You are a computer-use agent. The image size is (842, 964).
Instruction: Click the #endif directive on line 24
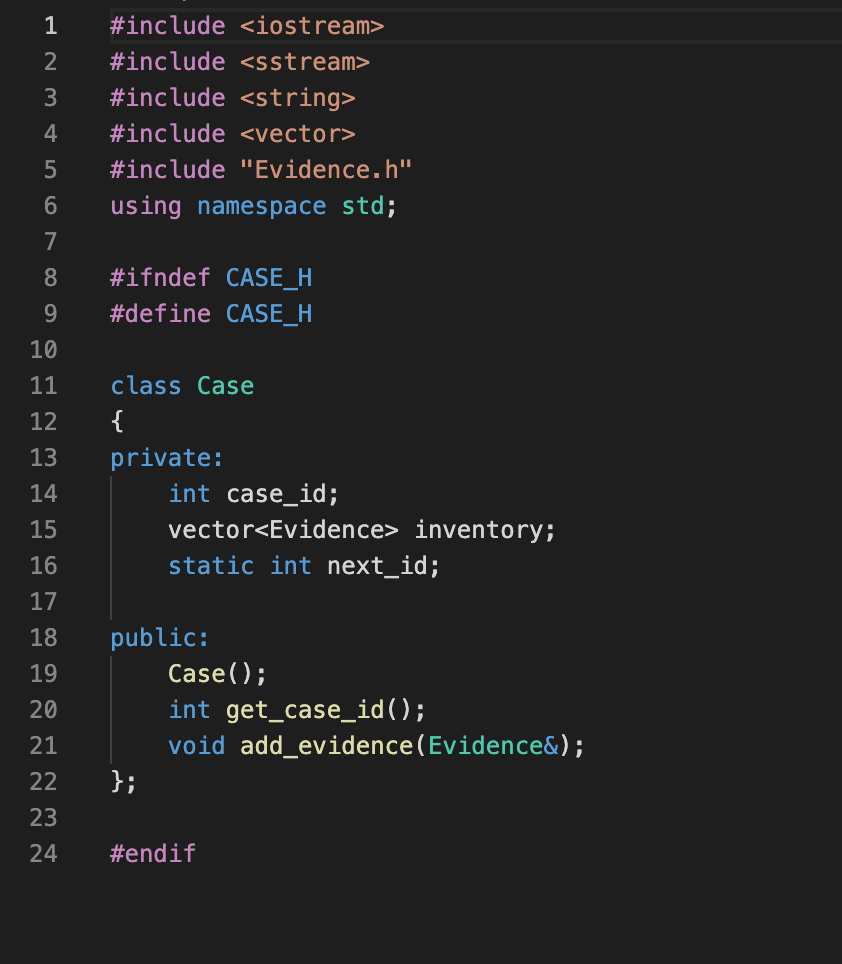coord(153,854)
